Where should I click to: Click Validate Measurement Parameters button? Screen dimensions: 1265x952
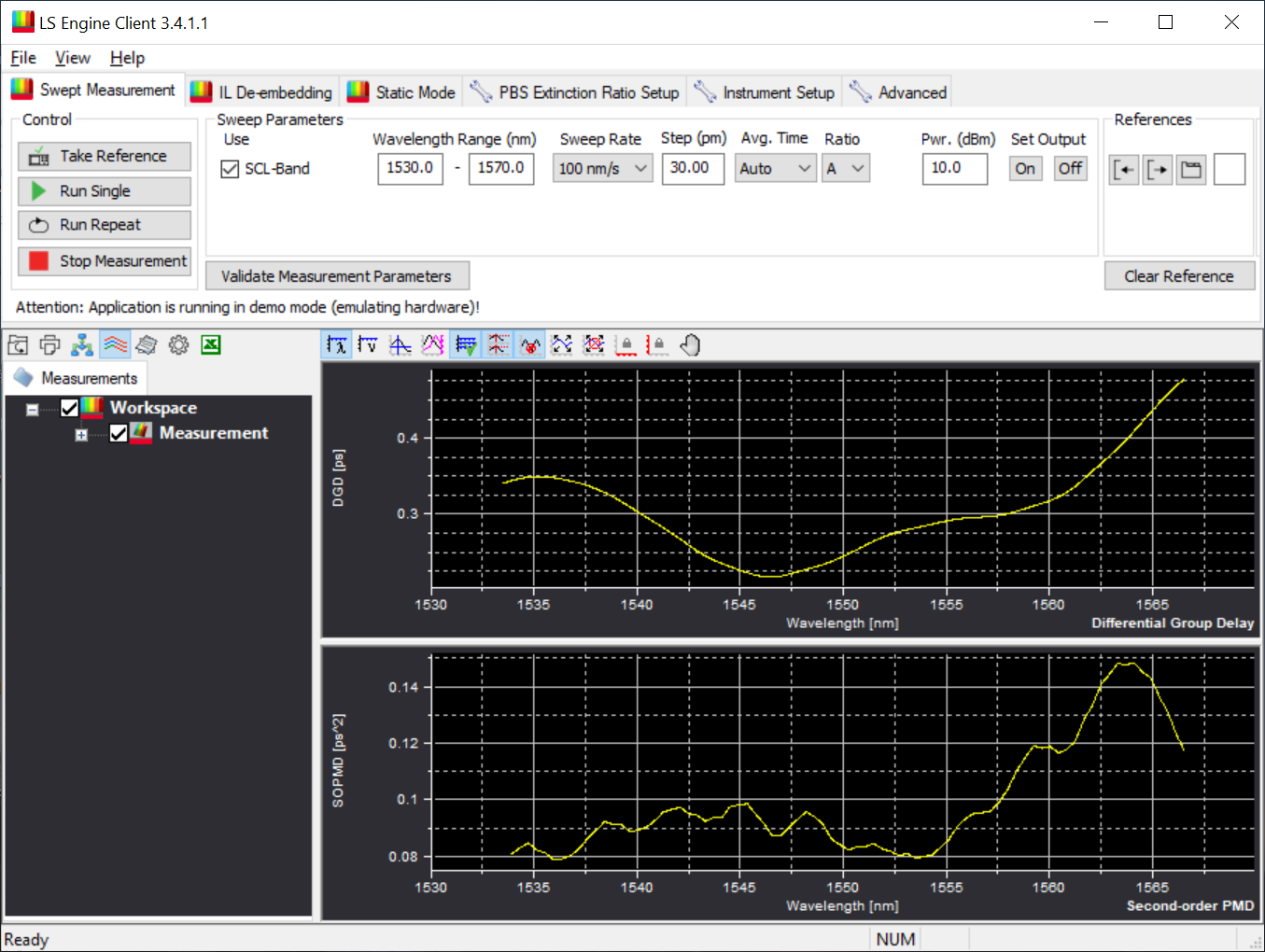coord(337,276)
